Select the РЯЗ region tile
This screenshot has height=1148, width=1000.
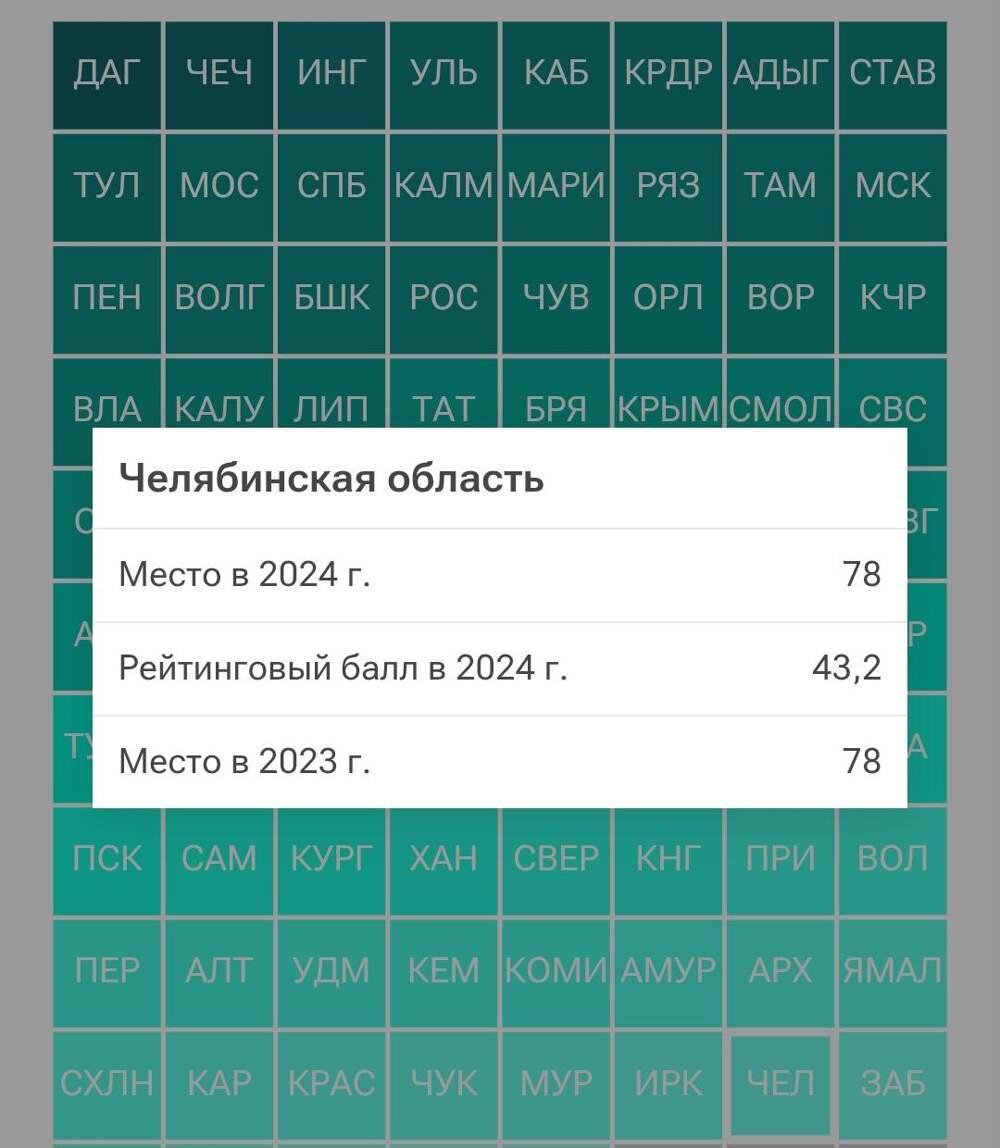point(668,186)
